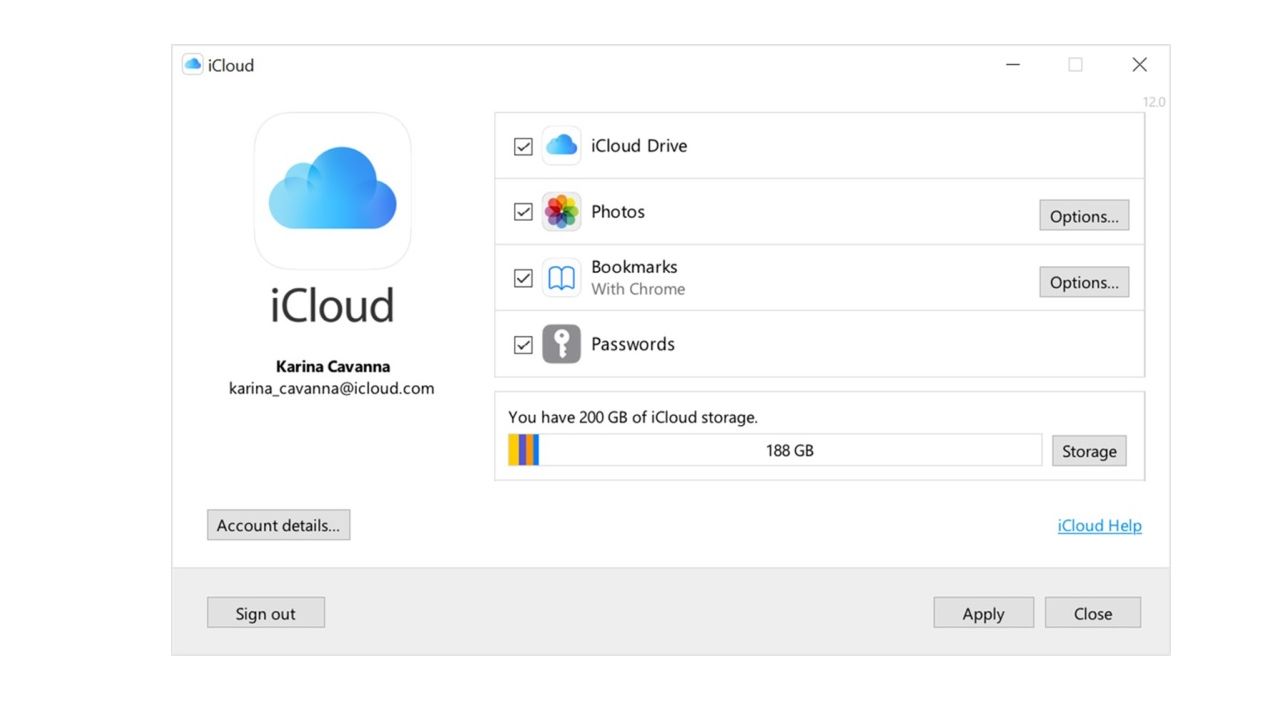Click the large iCloud logo above the account name
This screenshot has width=1287, height=716.
[x=333, y=190]
